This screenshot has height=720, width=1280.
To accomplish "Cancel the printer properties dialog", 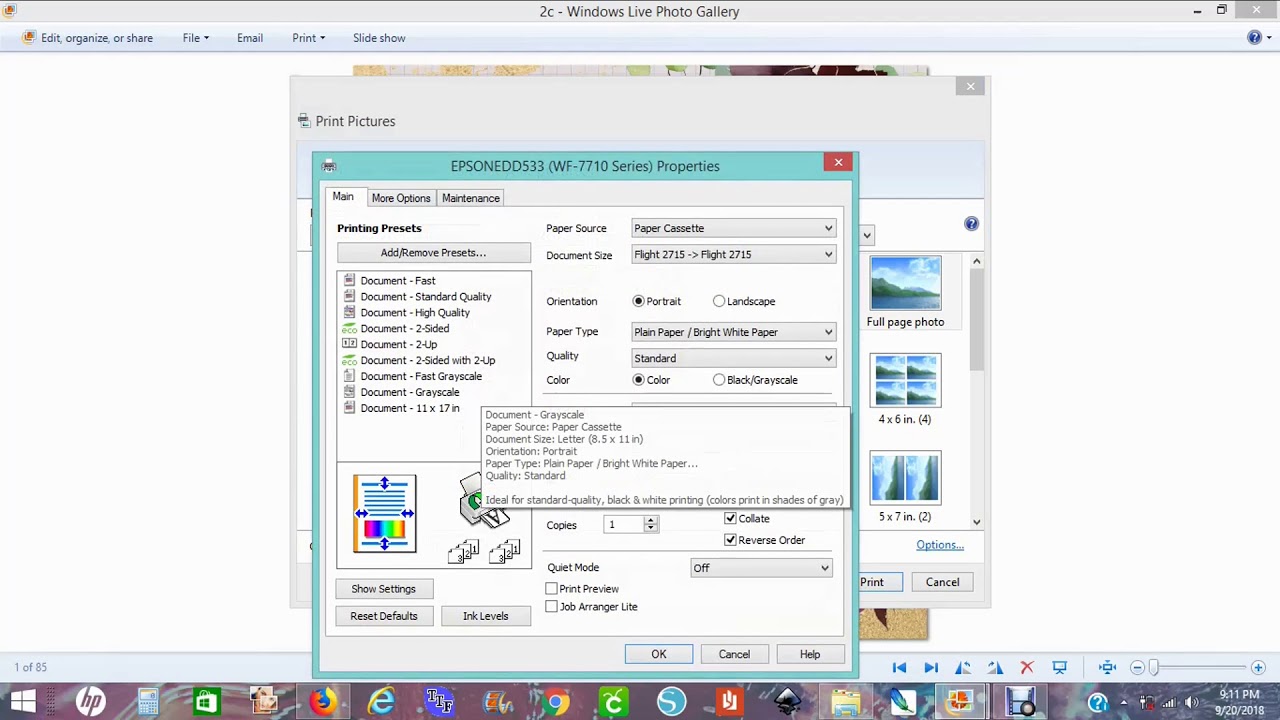I will click(x=734, y=654).
